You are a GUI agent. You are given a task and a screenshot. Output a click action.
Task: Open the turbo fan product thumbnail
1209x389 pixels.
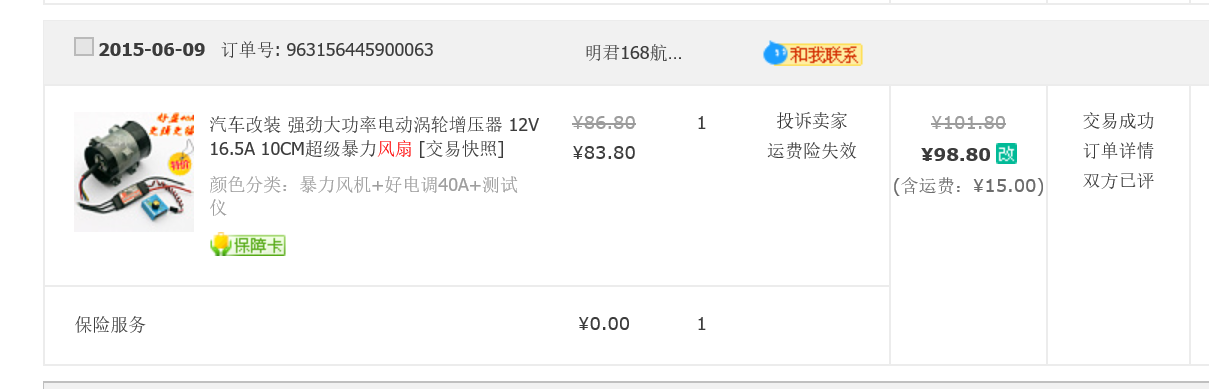click(134, 171)
